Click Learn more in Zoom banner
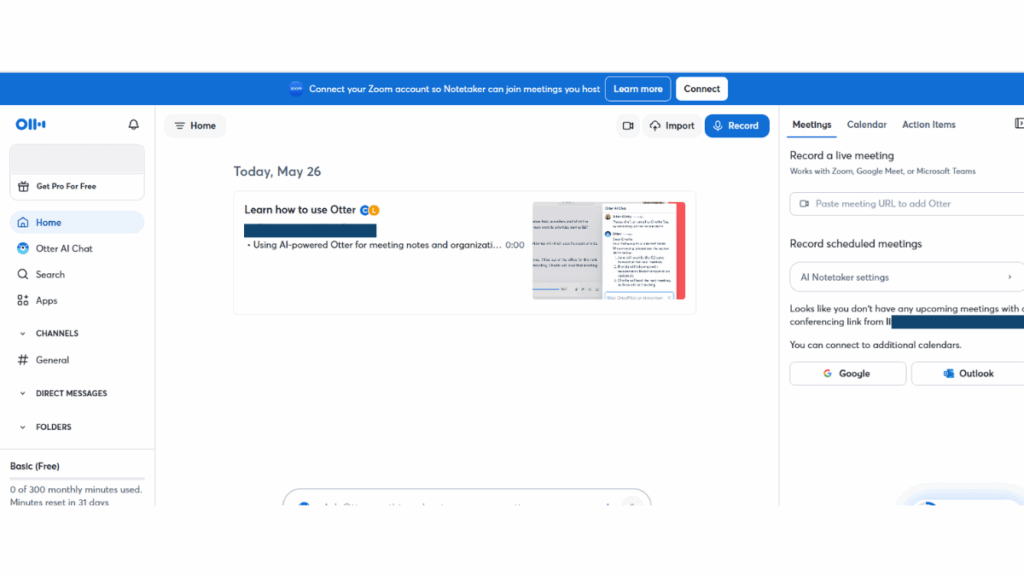Viewport: 1024px width, 576px height. pyautogui.click(x=638, y=89)
